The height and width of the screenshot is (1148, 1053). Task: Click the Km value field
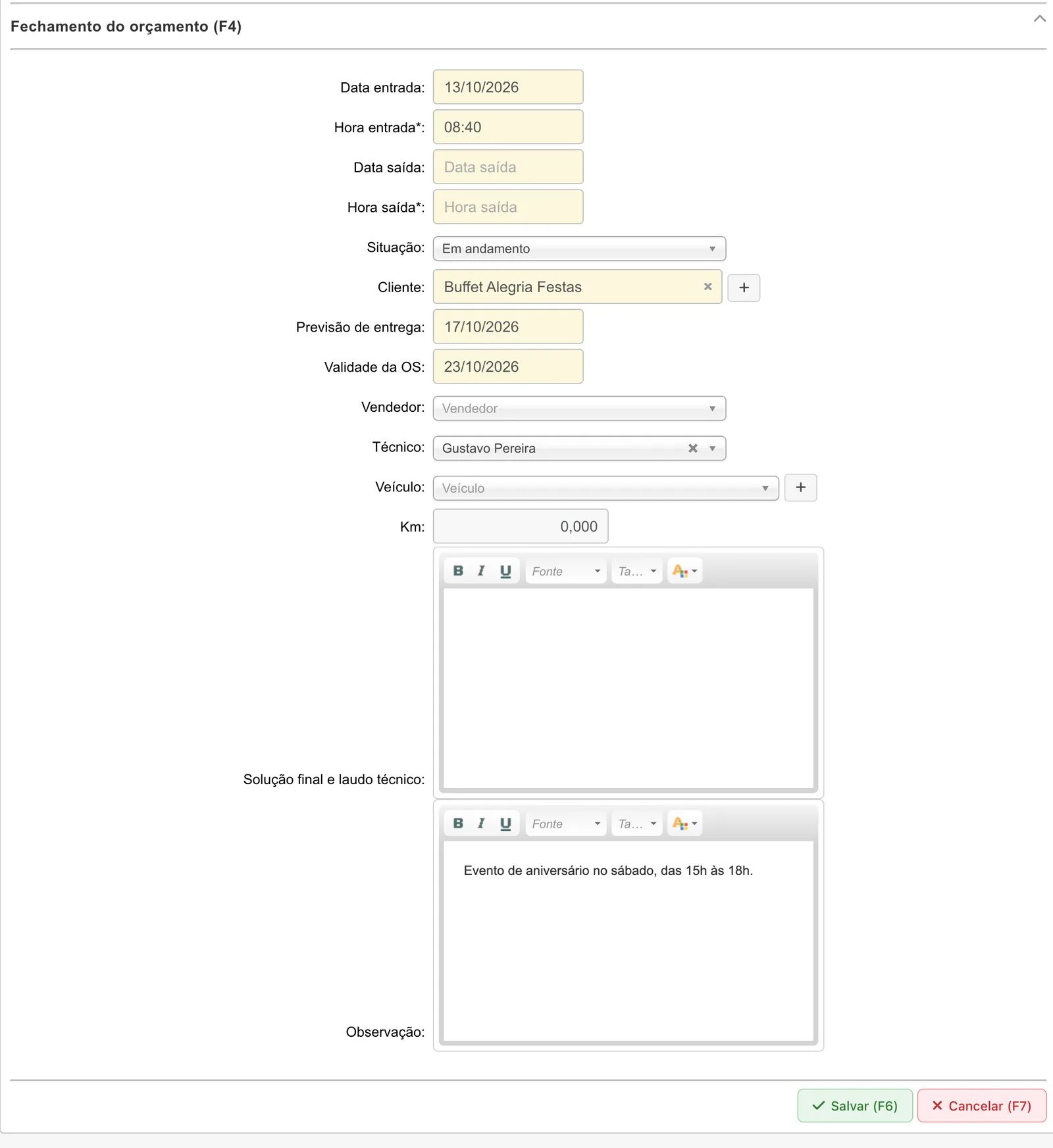521,526
